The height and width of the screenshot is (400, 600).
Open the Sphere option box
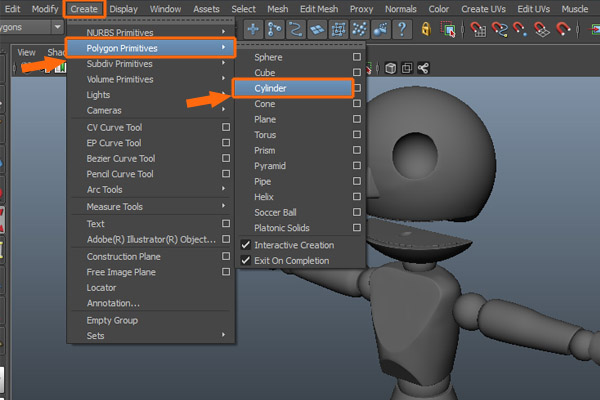click(356, 58)
